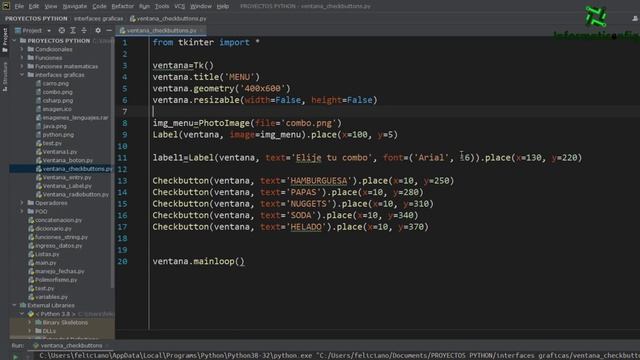Select imagen.ico in the project tree
This screenshot has width=640, height=360.
pyautogui.click(x=57, y=109)
